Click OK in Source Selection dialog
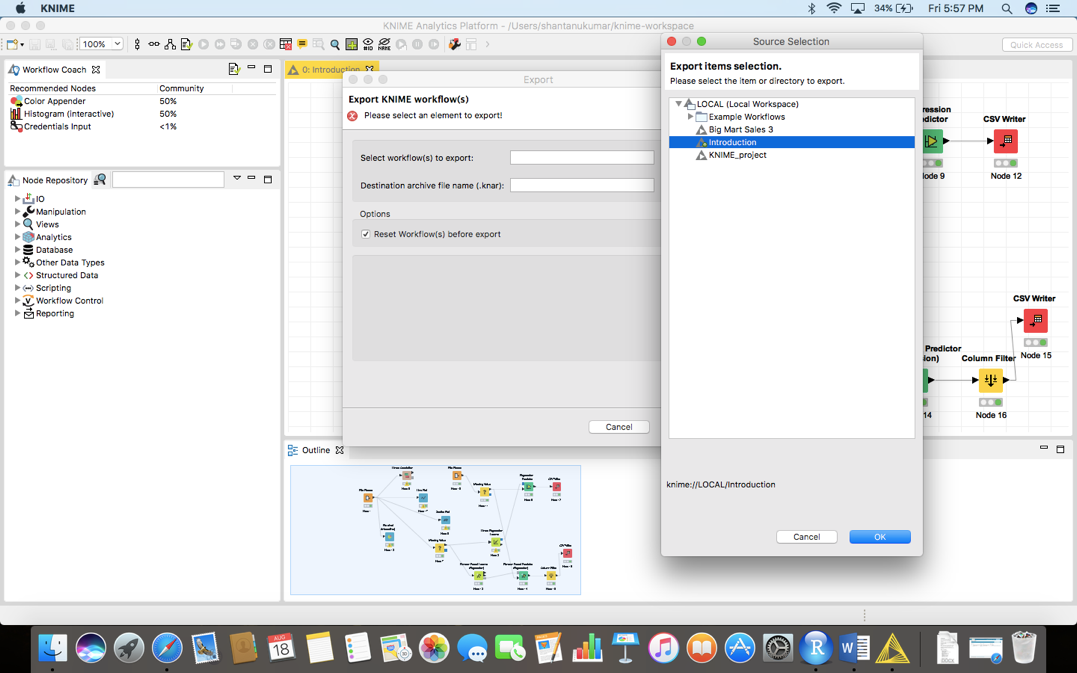The height and width of the screenshot is (673, 1077). pyautogui.click(x=879, y=537)
